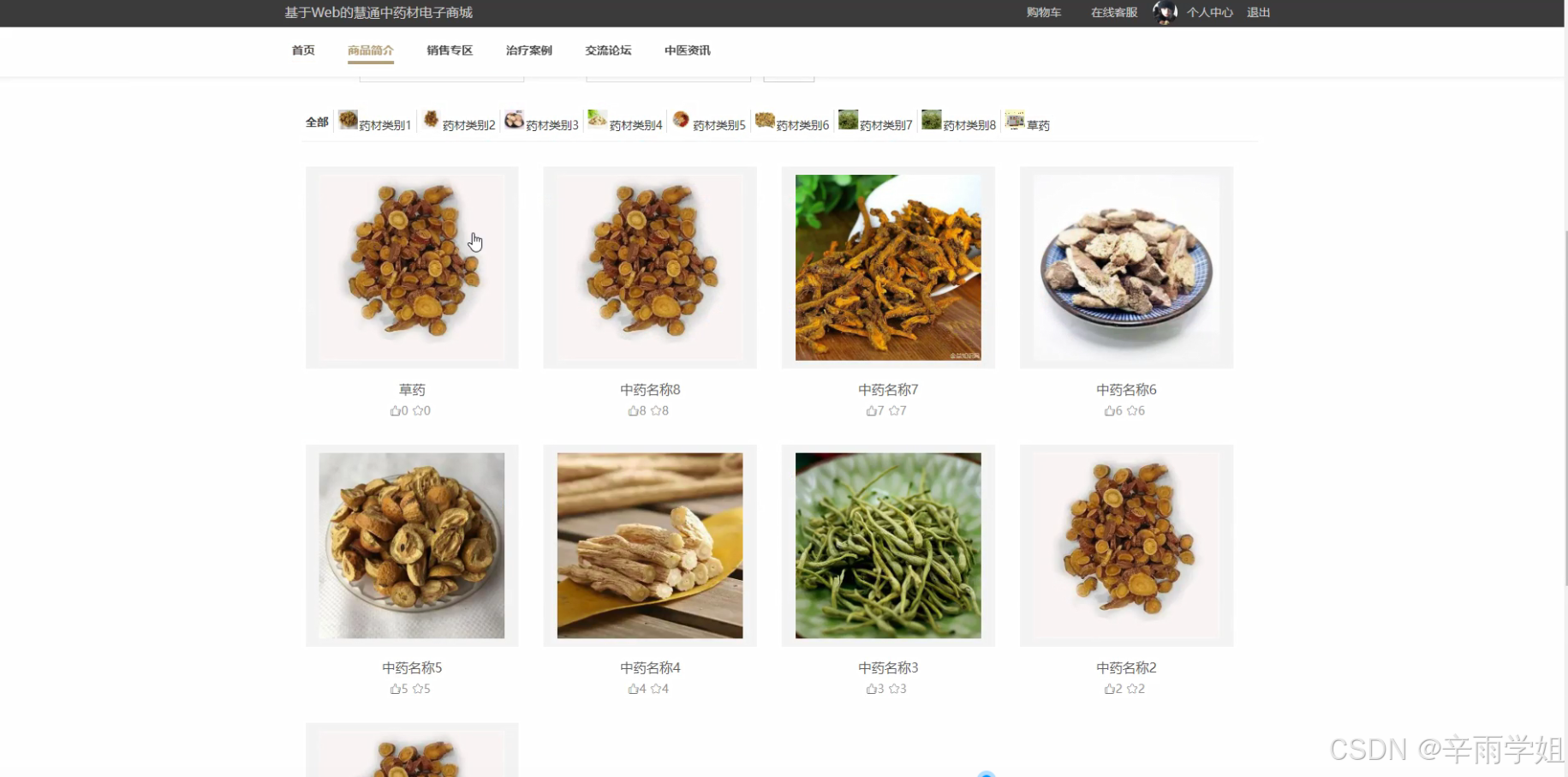The width and height of the screenshot is (1568, 777).
Task: Click thumbs-up icon under 草药
Action: 395,410
